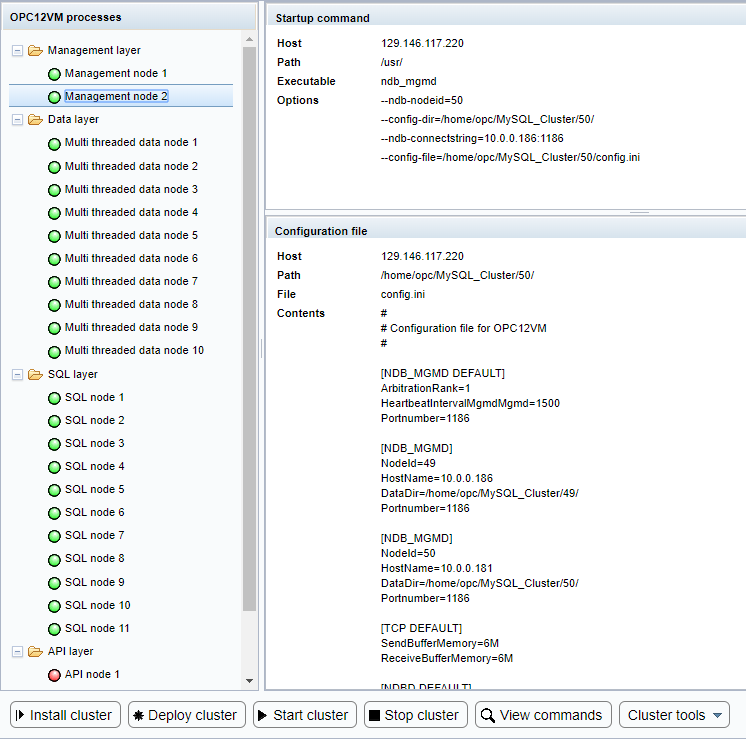Click status icon of SQL node 2
The width and height of the screenshot is (746, 739).
(54, 421)
